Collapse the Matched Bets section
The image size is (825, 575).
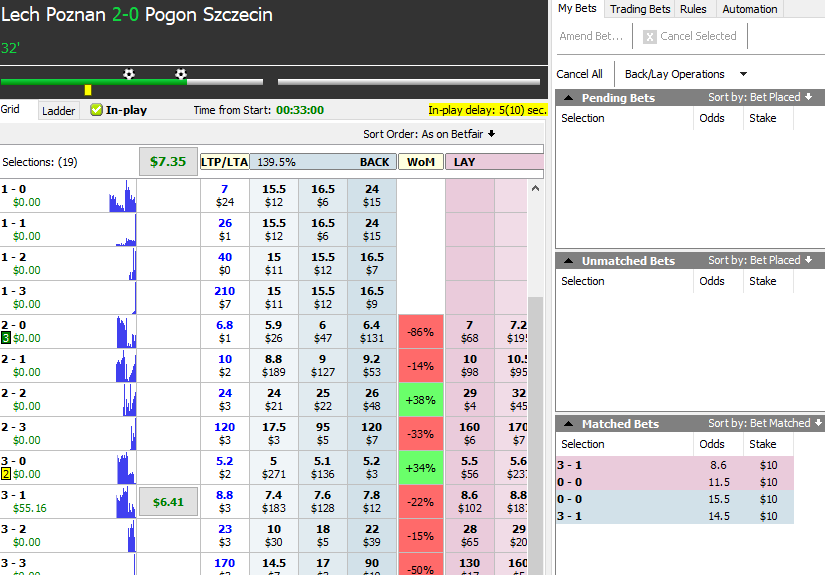click(x=568, y=423)
